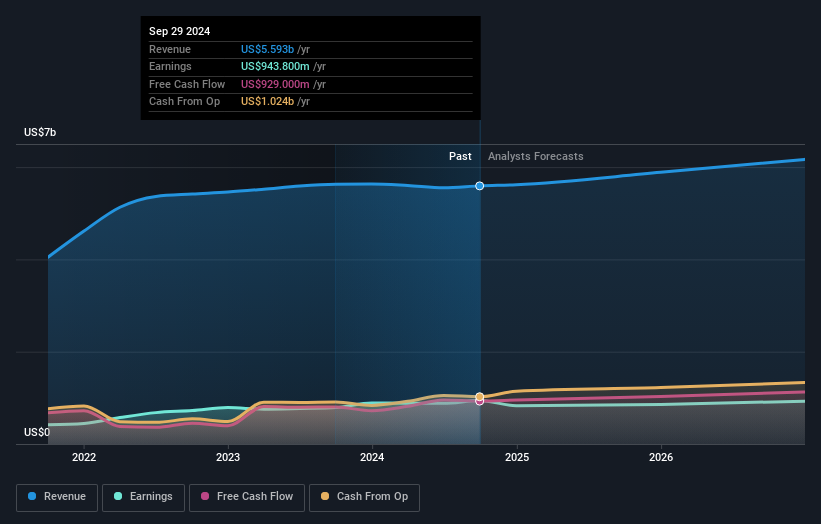Click the US$929.000m free cash flow value
This screenshot has width=821, height=524.
275,84
